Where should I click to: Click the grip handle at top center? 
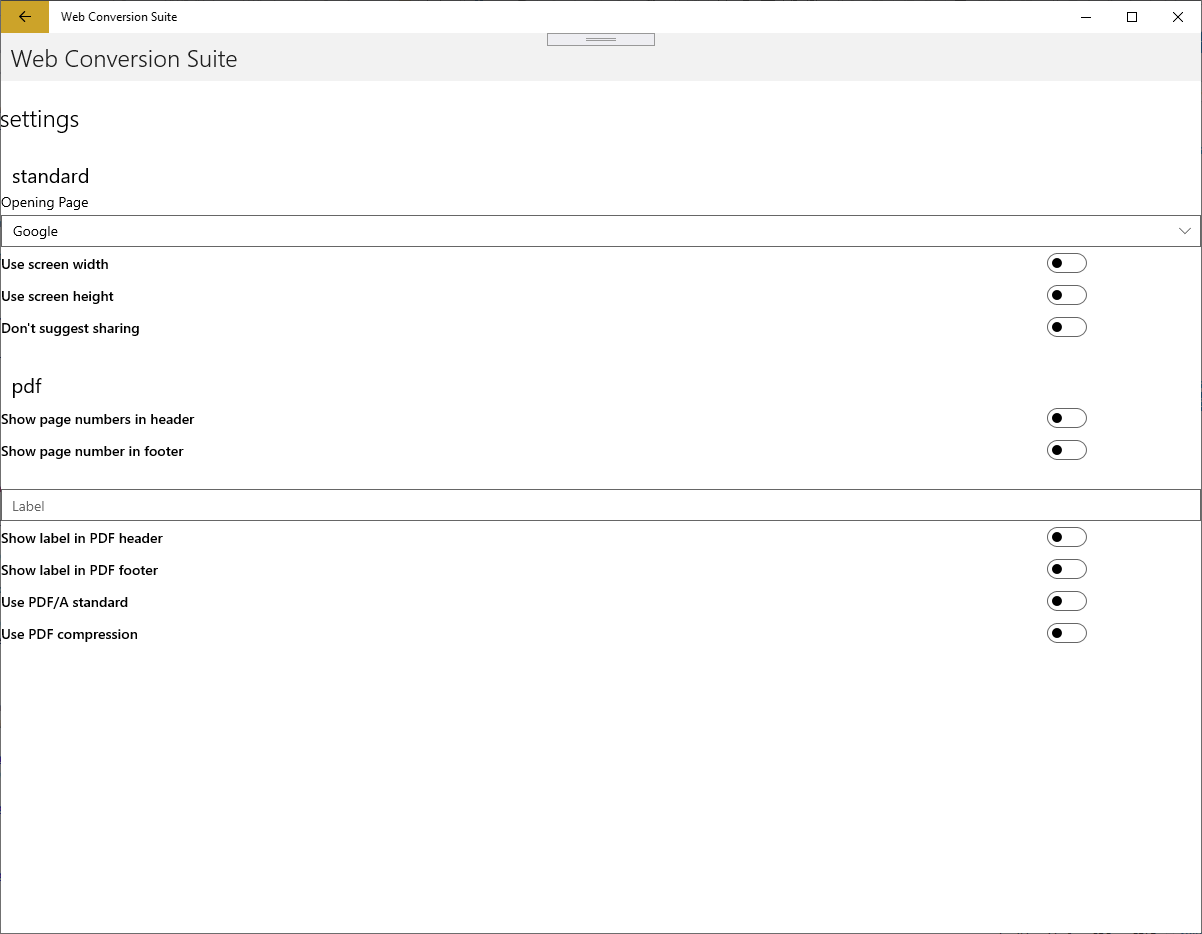point(600,39)
